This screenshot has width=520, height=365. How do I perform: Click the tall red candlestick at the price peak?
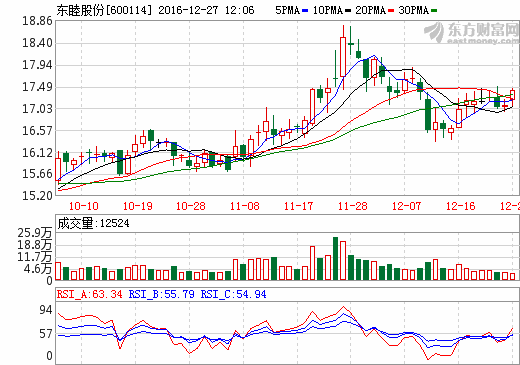pyautogui.click(x=343, y=57)
